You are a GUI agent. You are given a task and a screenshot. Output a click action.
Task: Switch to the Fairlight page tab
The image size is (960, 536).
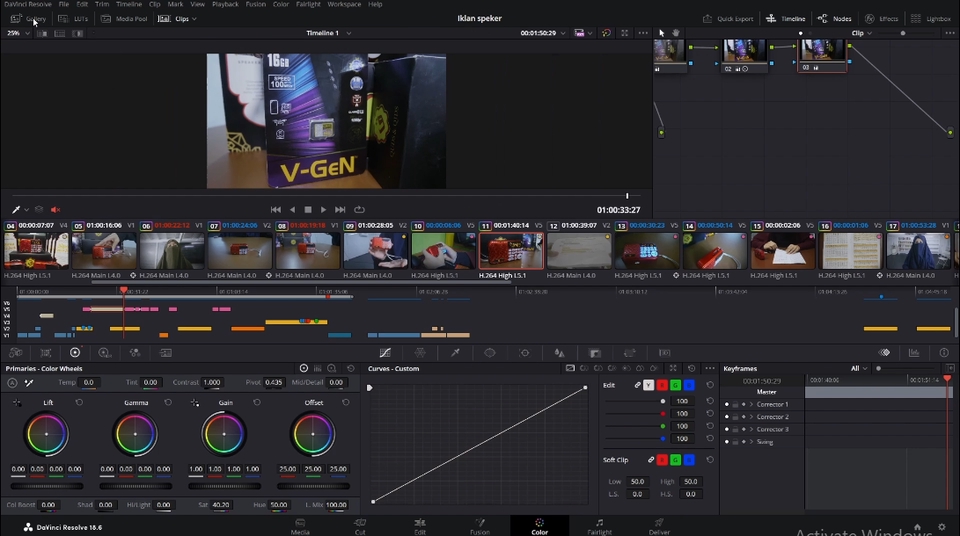(599, 526)
